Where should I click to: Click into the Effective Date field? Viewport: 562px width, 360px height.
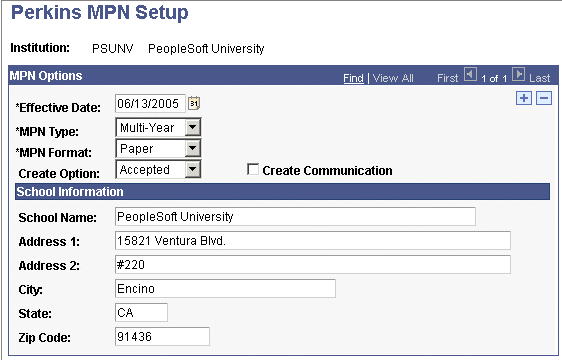150,104
